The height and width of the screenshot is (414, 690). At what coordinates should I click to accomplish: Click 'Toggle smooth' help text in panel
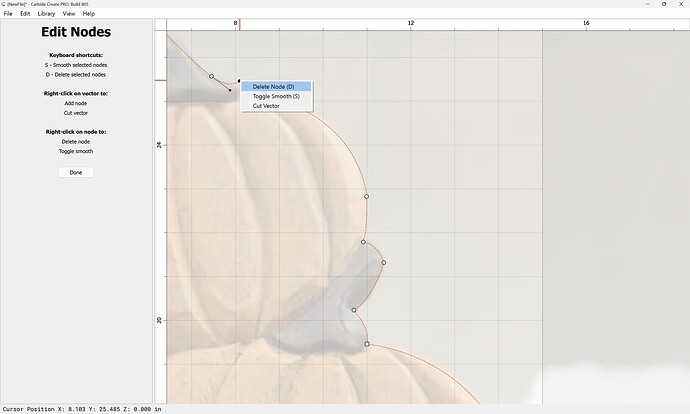[x=76, y=151]
